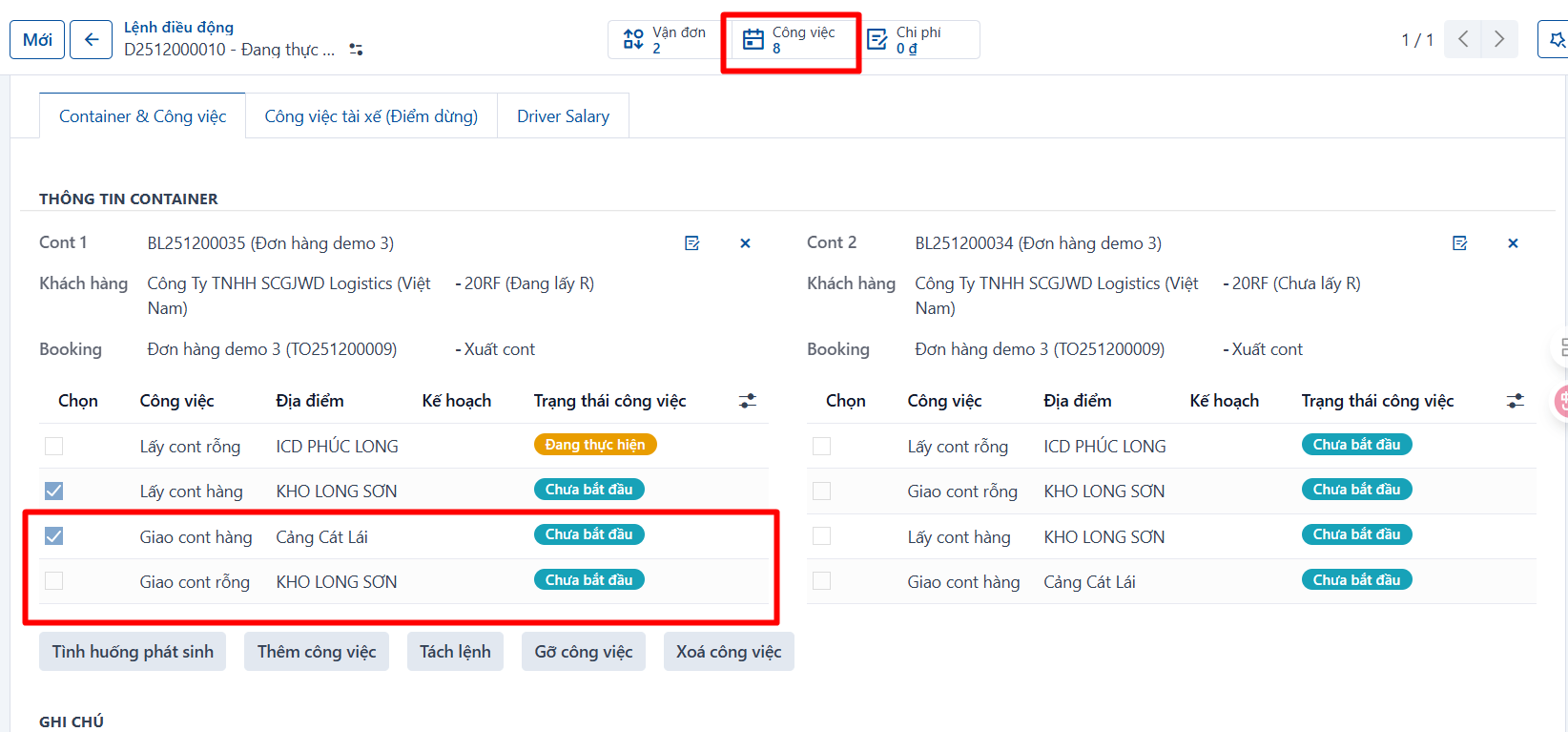Click Cont 1 customer Công Ty TNHH SCGJWD Logistics
This screenshot has width=1568, height=732.
pos(289,296)
